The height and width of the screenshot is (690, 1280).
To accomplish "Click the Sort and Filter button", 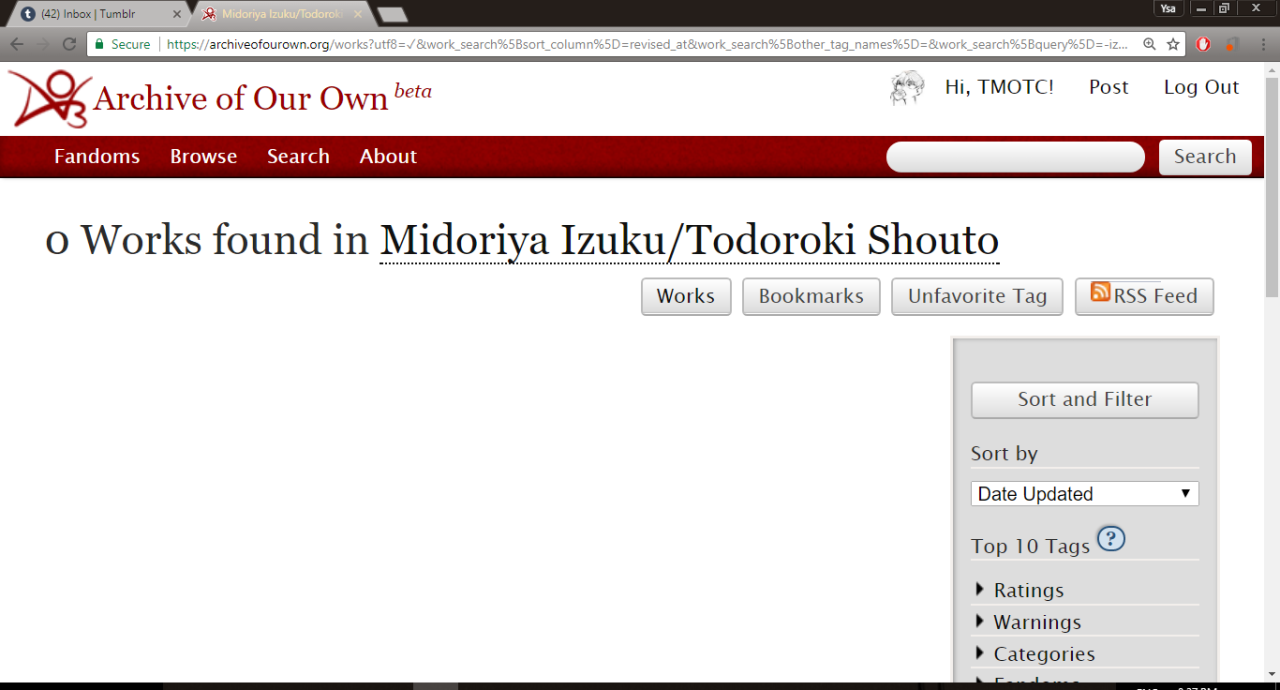I will [x=1085, y=399].
